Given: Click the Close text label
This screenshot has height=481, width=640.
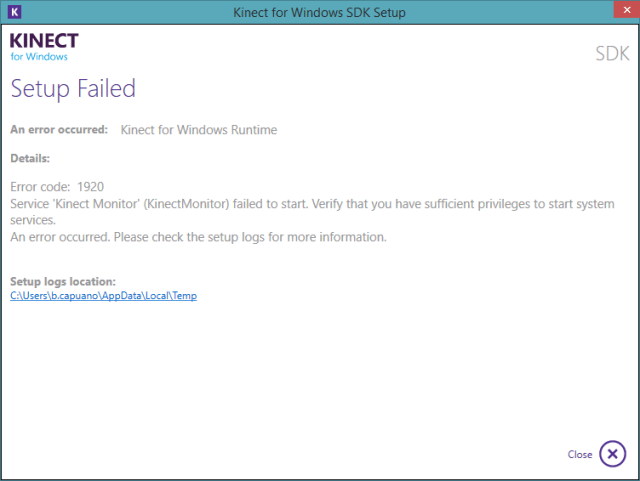Looking at the screenshot, I should pyautogui.click(x=580, y=455).
